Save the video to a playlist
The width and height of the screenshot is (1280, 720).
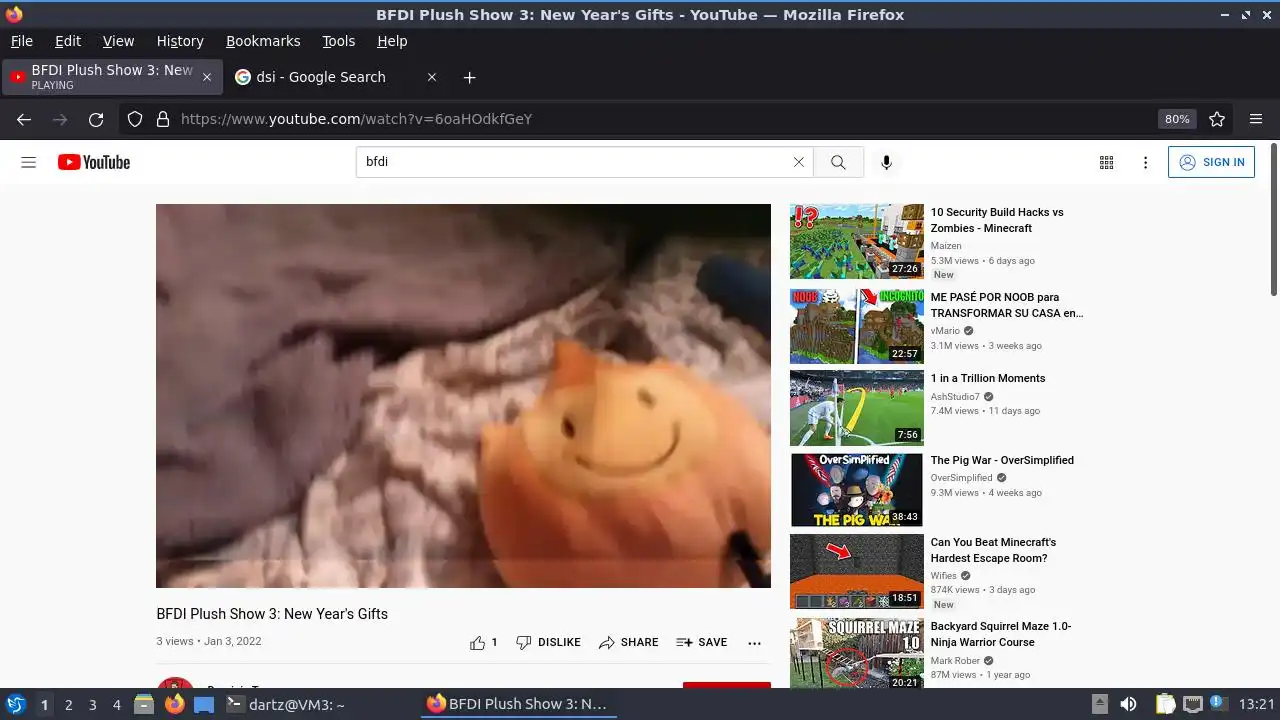tap(701, 642)
